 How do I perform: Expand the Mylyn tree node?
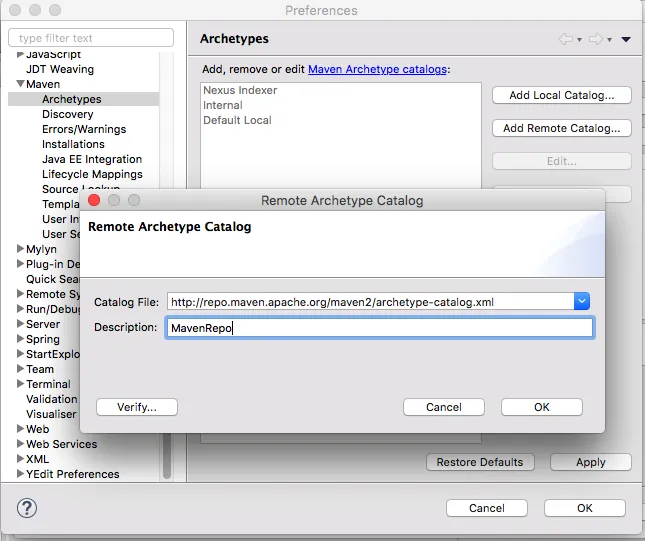20,248
